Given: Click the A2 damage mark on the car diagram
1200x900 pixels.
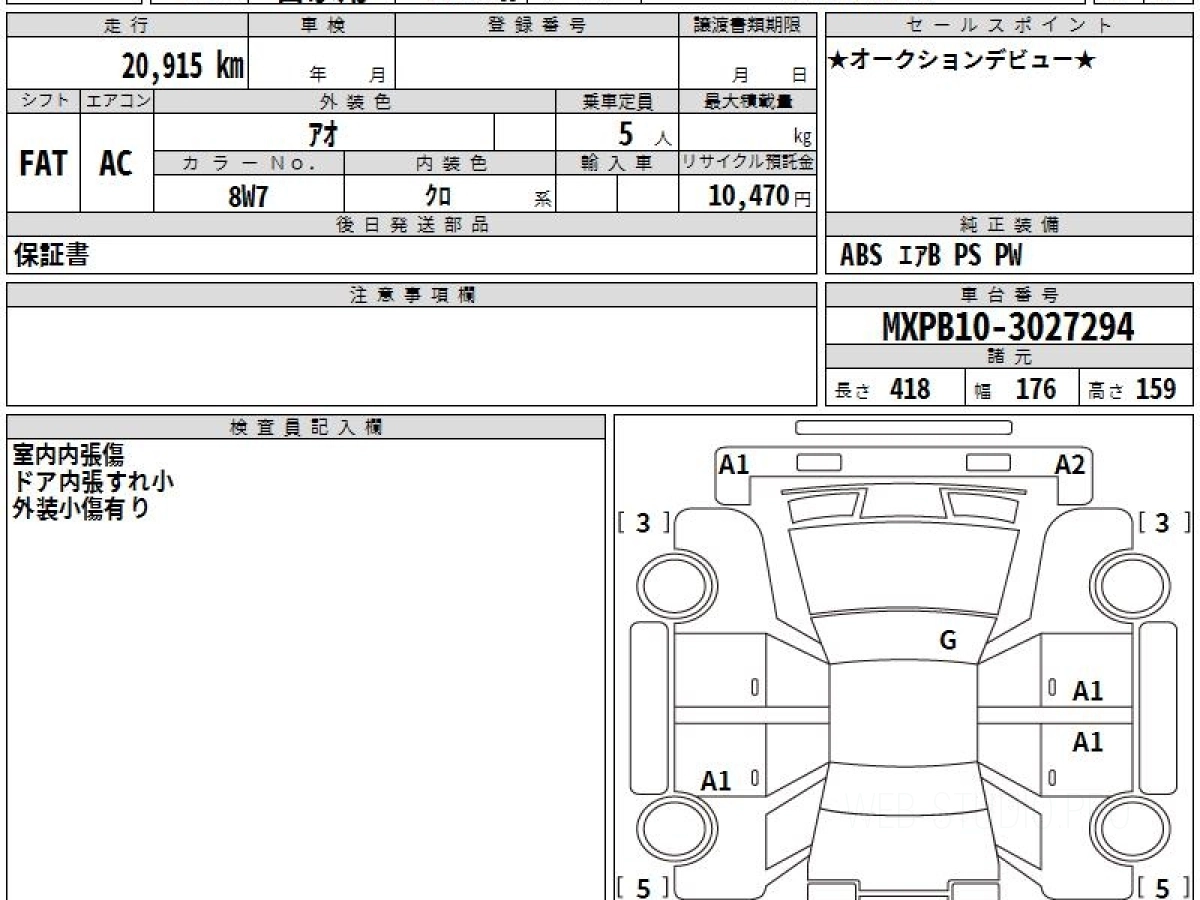Looking at the screenshot, I should click(x=1069, y=465).
